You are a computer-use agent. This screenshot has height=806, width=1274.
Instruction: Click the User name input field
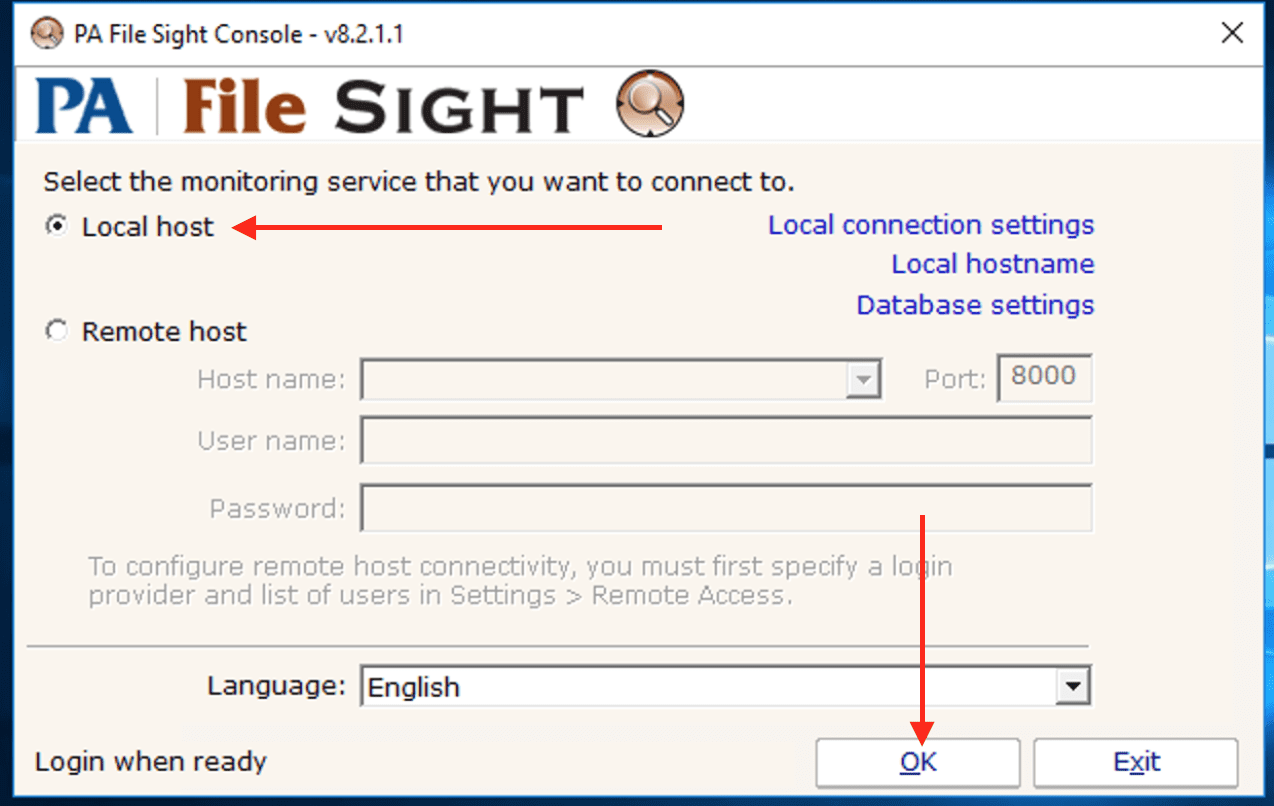725,441
